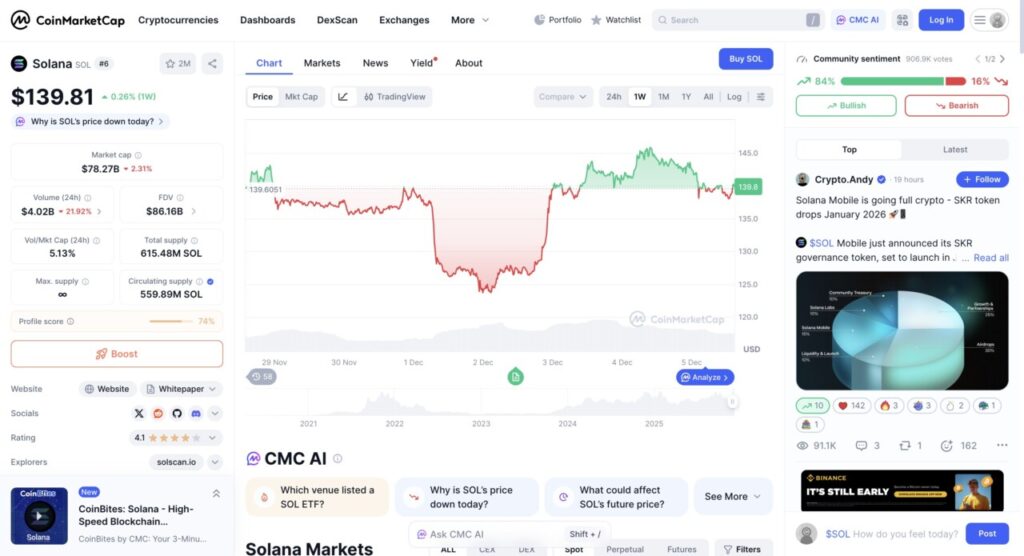
Task: Open the Whitepaper dropdown
Action: (x=181, y=389)
